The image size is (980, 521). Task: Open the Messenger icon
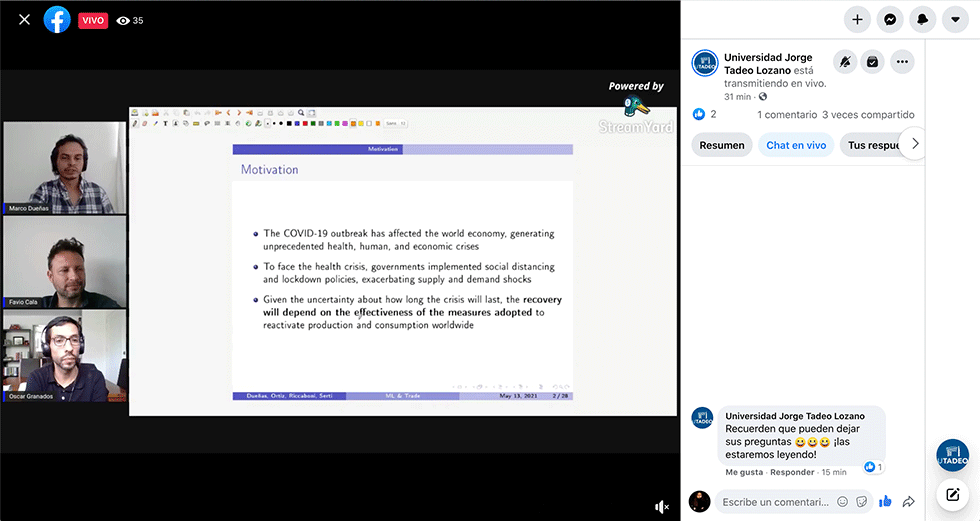(x=890, y=19)
